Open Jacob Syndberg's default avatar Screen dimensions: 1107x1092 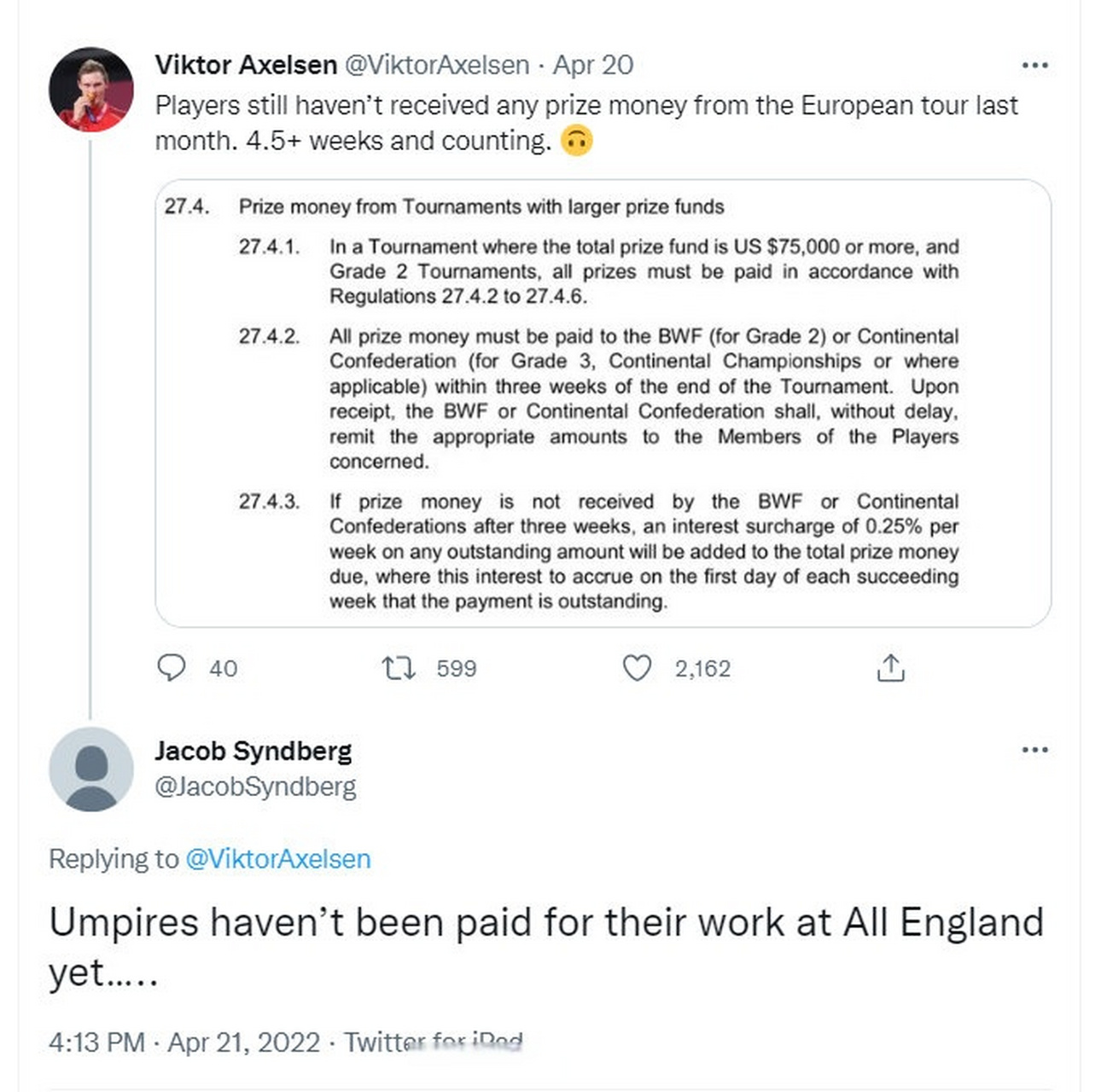(90, 769)
